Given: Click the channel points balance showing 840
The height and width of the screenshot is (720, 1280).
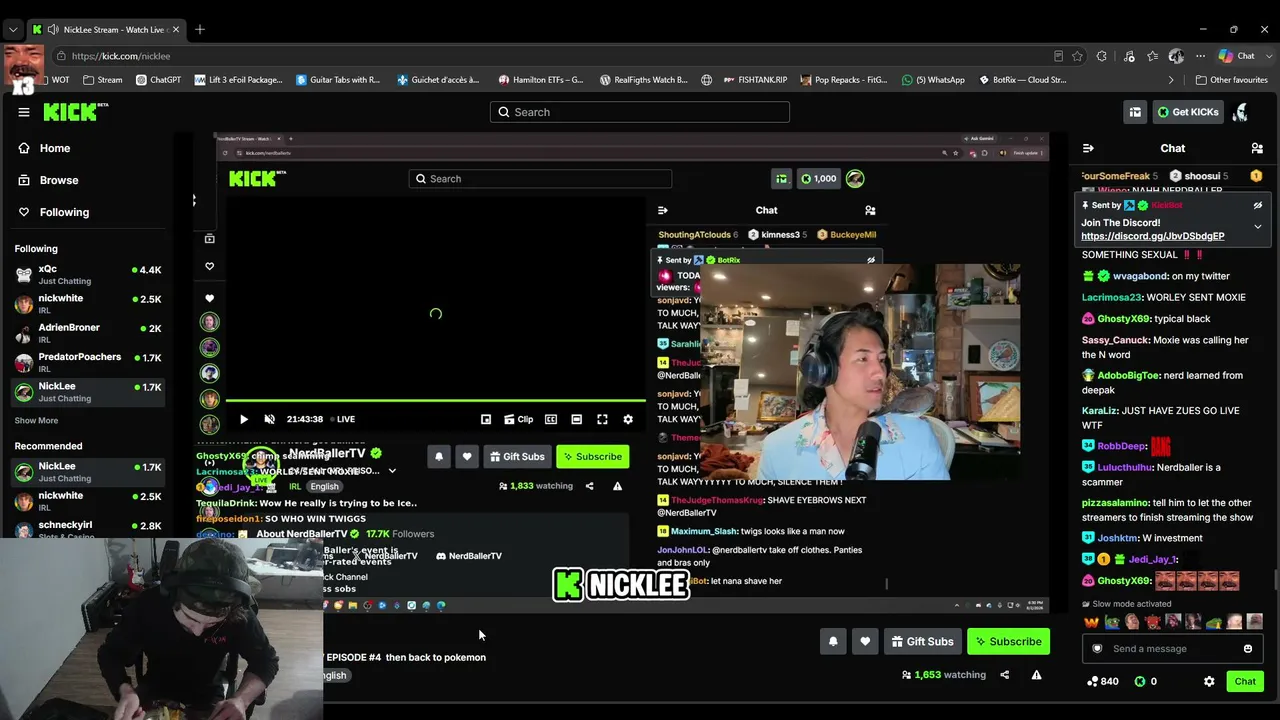Looking at the screenshot, I should coord(1103,681).
